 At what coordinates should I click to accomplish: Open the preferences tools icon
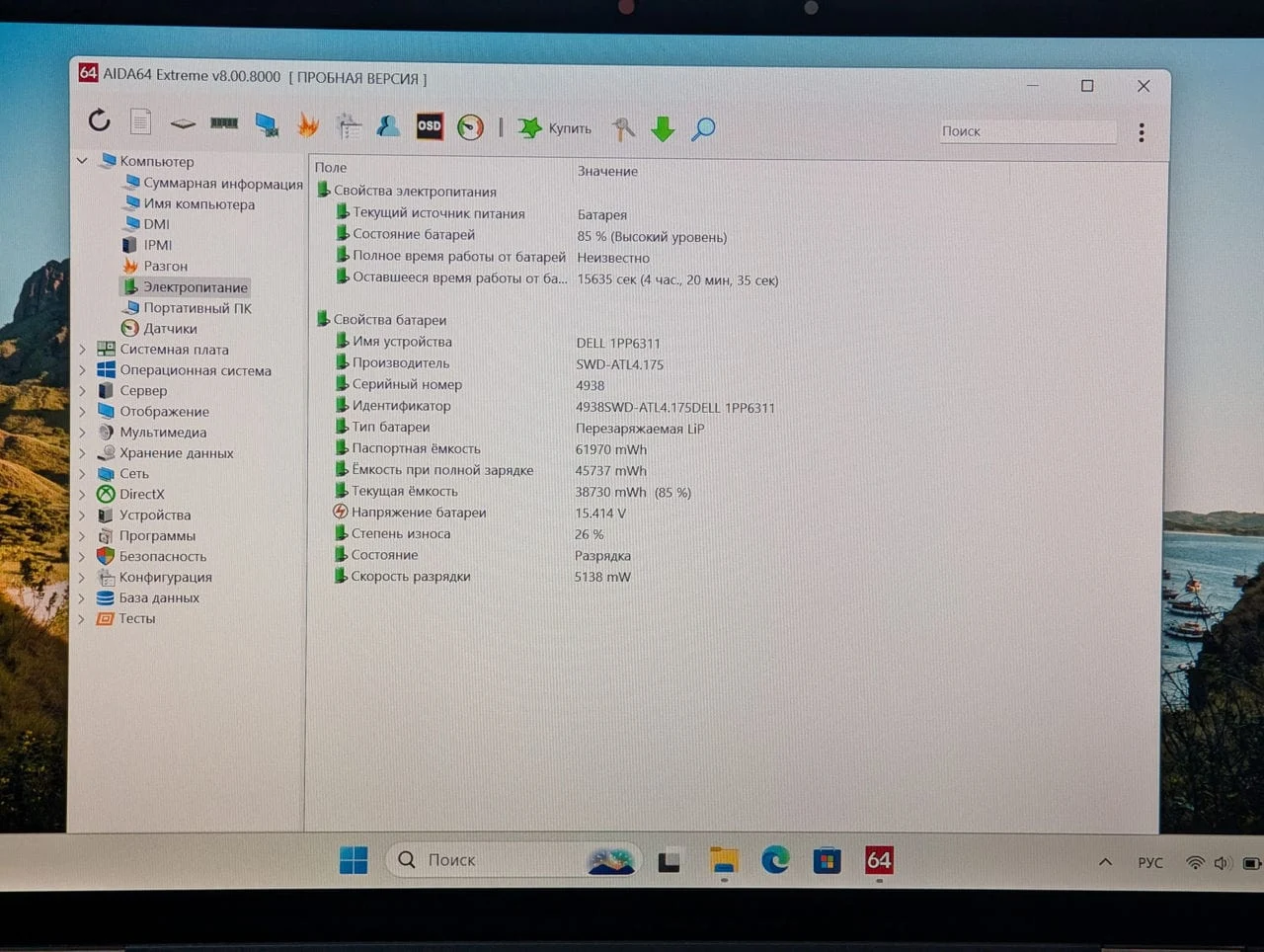pos(623,128)
